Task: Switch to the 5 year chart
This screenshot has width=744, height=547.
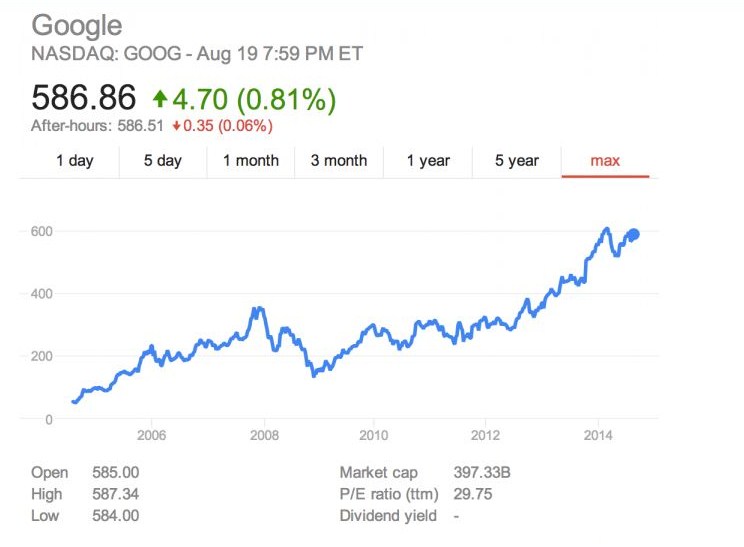Action: coord(516,160)
